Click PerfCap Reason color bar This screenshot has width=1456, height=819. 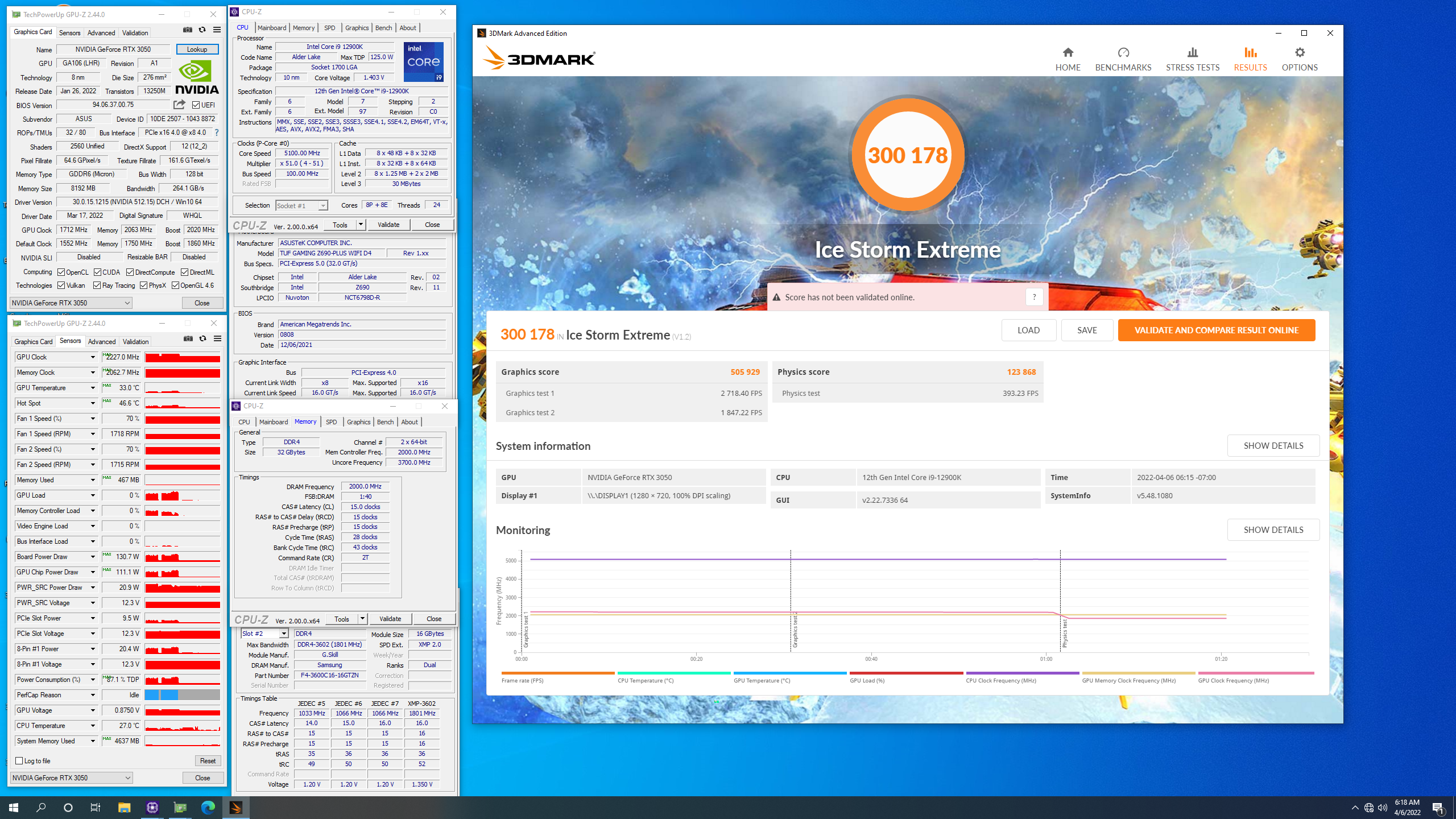tap(183, 695)
